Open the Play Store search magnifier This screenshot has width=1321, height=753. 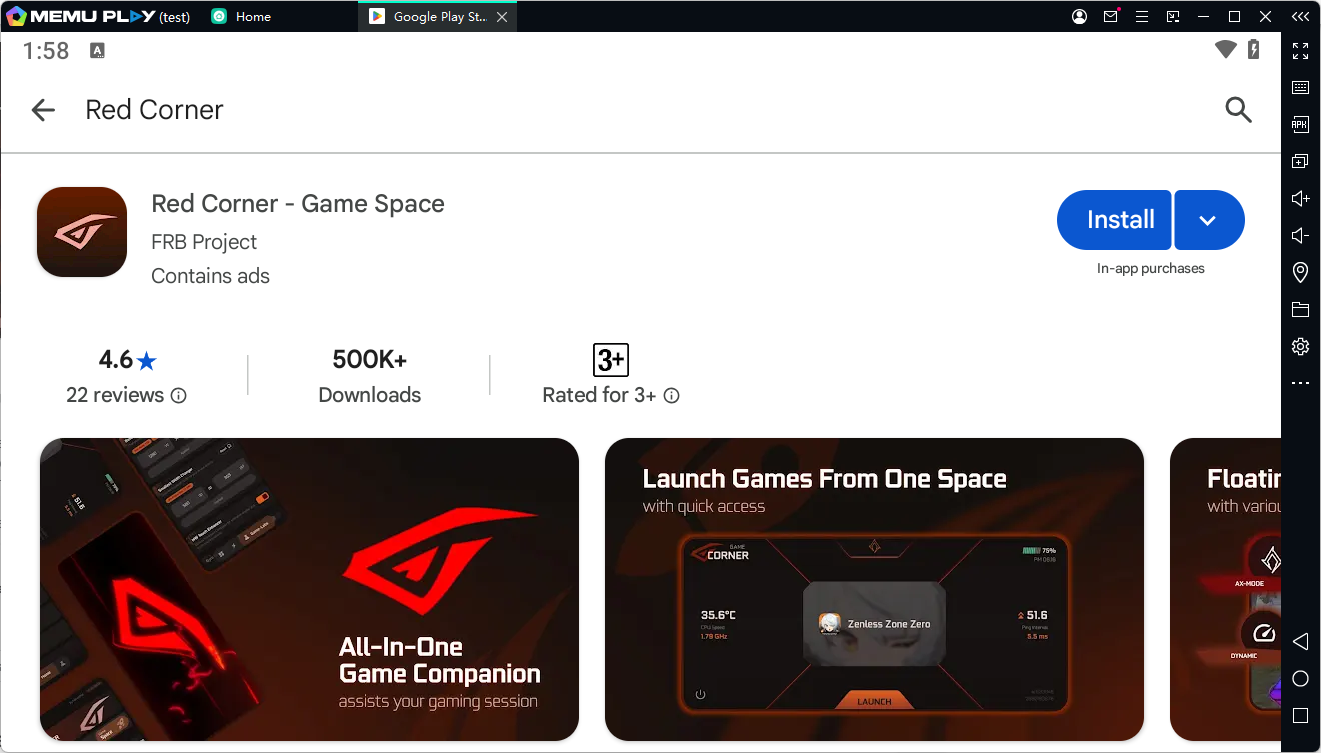click(x=1238, y=110)
